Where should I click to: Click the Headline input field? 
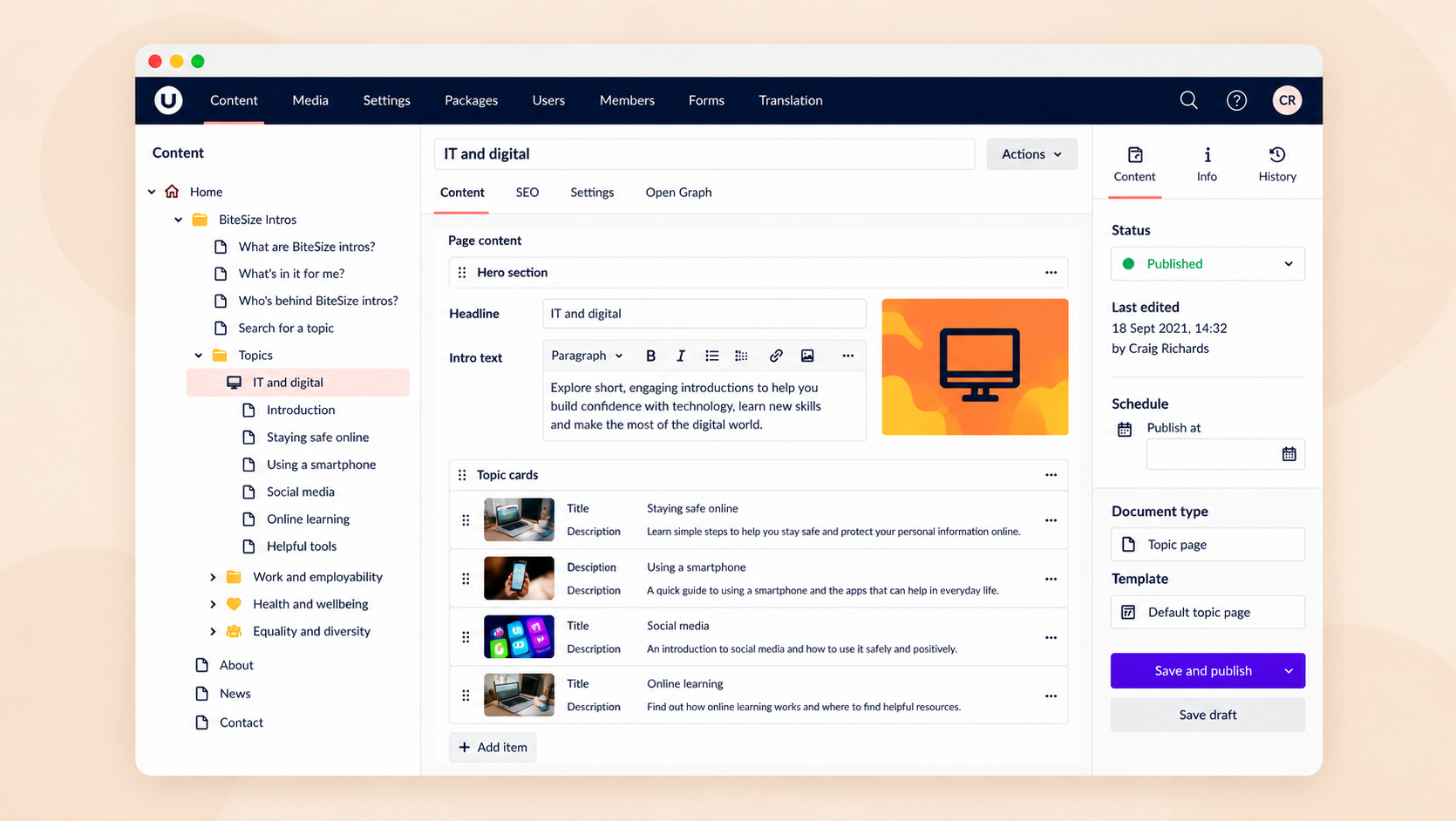coord(704,314)
